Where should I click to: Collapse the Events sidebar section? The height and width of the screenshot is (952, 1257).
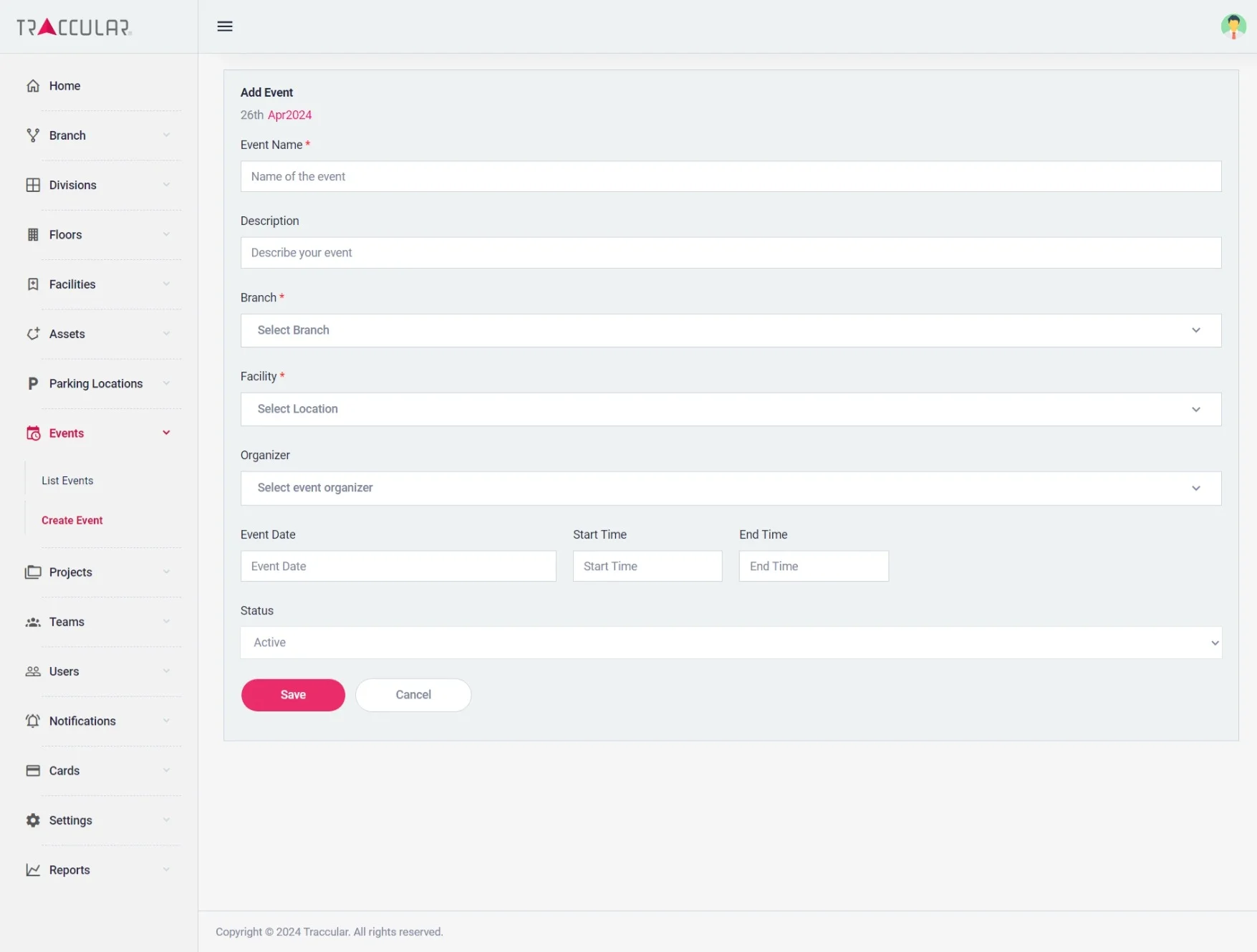click(166, 433)
